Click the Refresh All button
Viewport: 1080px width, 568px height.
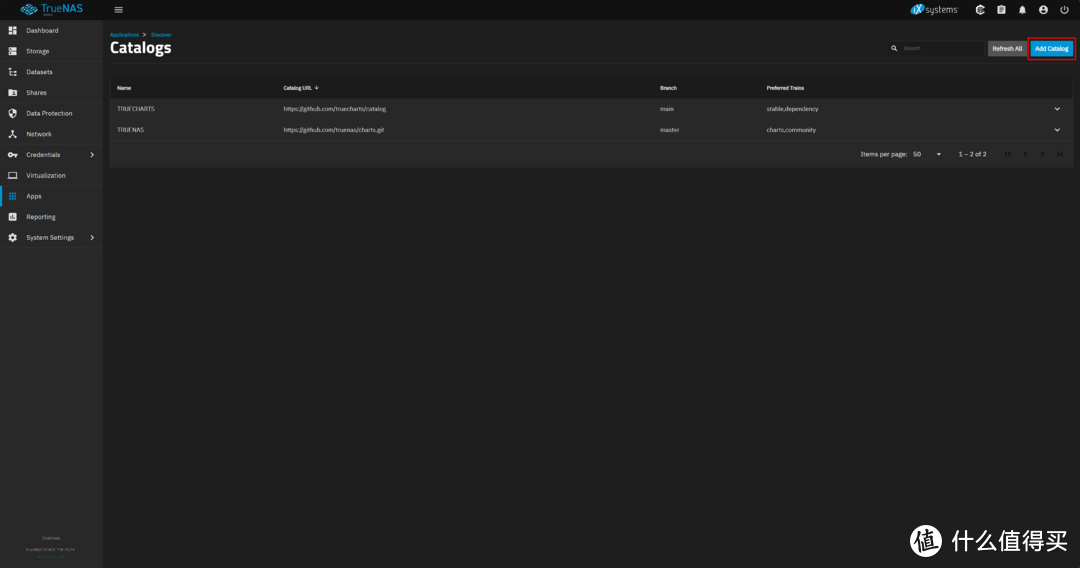click(1007, 48)
